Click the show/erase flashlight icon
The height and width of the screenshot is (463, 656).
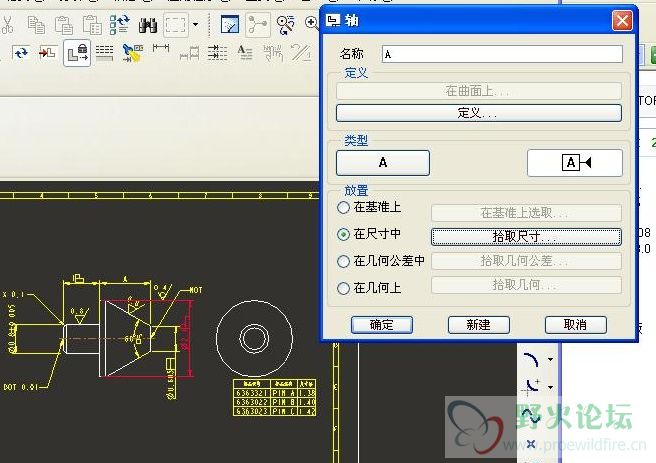coord(133,53)
